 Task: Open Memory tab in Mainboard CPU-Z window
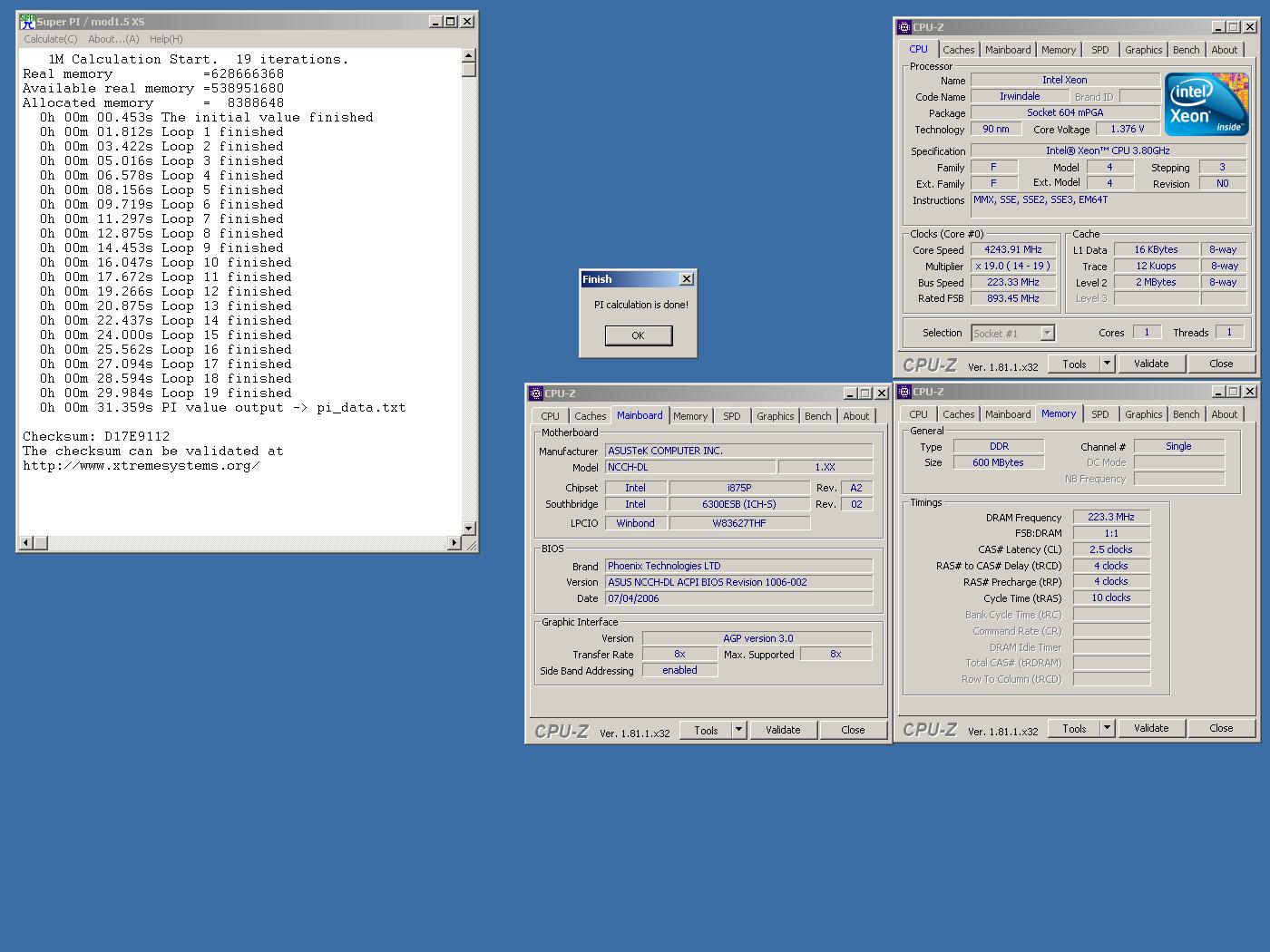[690, 416]
